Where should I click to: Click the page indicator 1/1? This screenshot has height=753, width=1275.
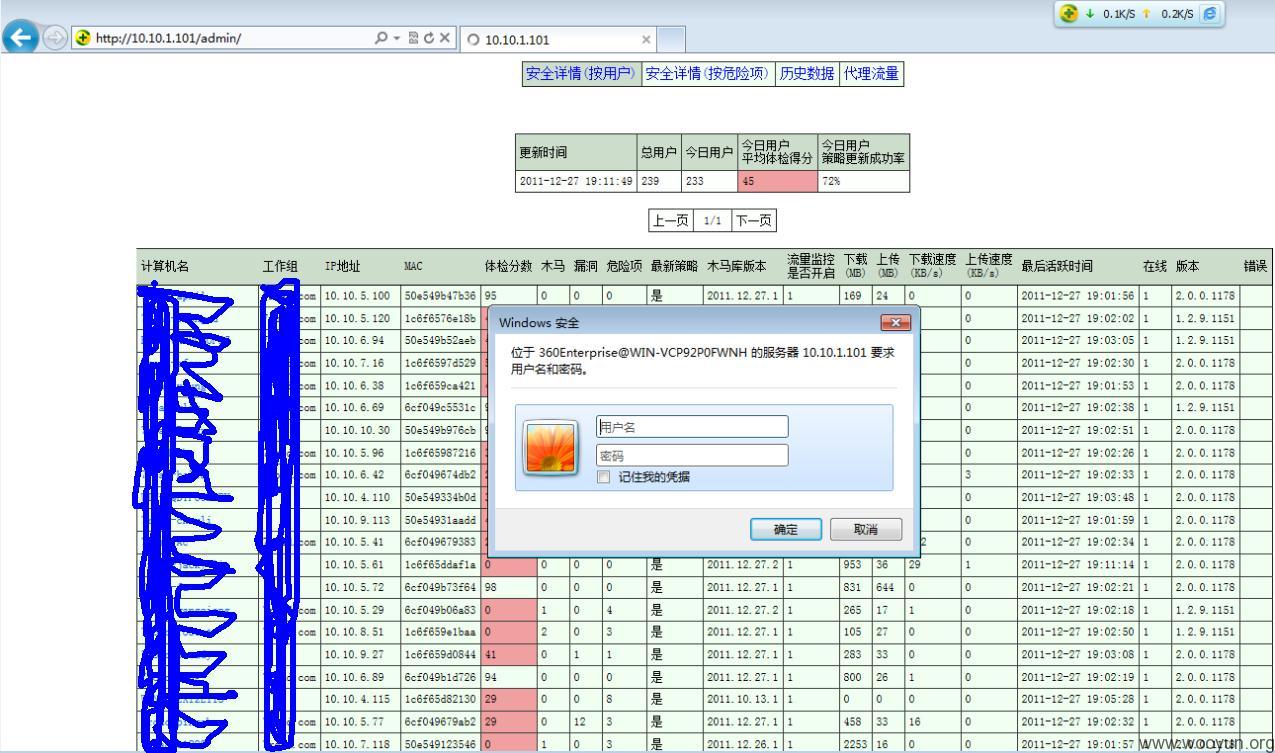(x=712, y=220)
